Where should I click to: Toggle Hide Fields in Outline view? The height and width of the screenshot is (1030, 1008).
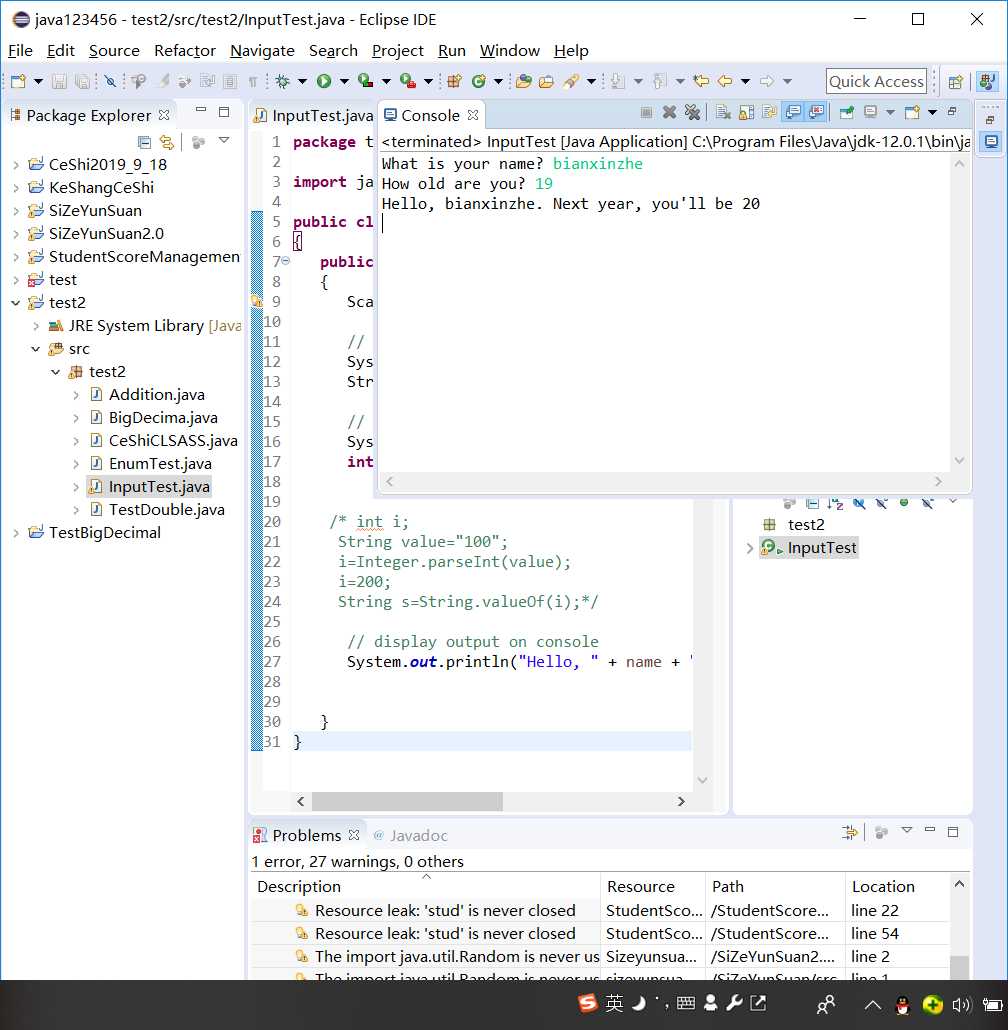tap(859, 503)
